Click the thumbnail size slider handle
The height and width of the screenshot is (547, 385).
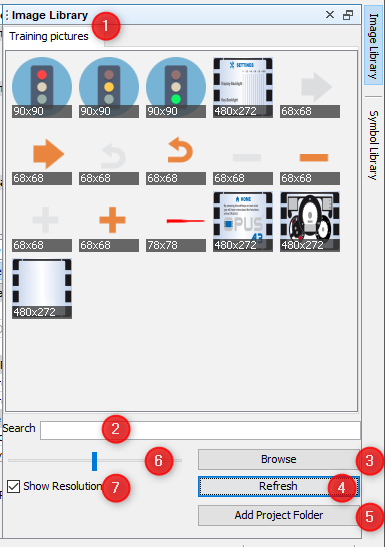pos(95,461)
